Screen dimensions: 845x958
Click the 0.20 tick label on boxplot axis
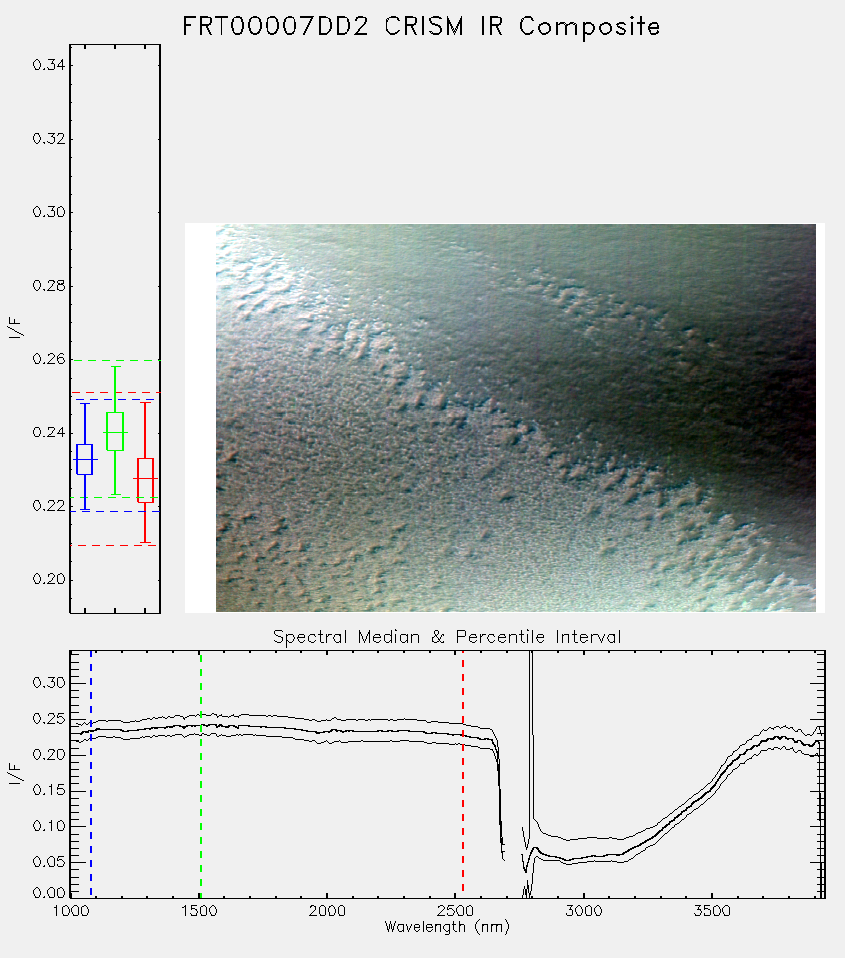pyautogui.click(x=49, y=579)
